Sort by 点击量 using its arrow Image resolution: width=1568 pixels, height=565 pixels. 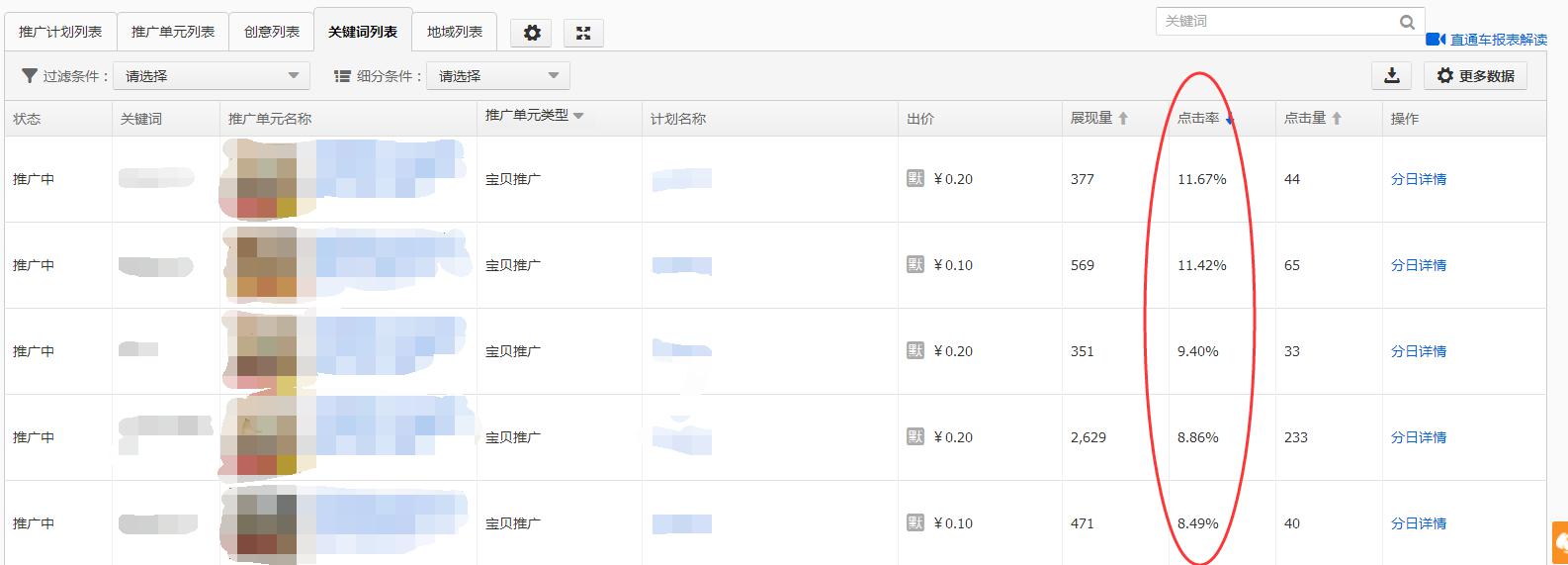point(1337,119)
